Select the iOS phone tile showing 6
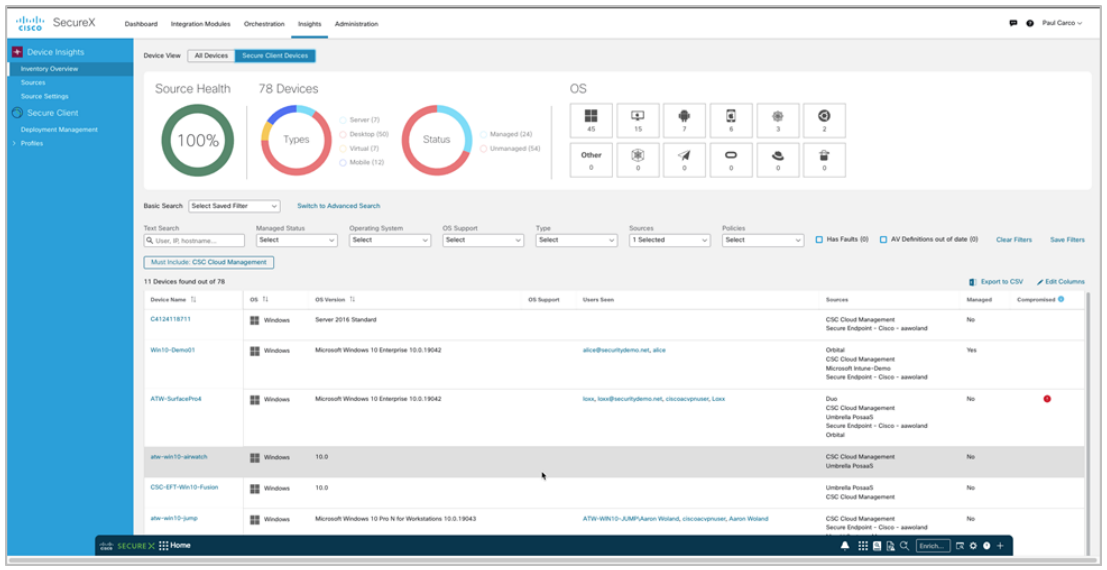 point(731,121)
